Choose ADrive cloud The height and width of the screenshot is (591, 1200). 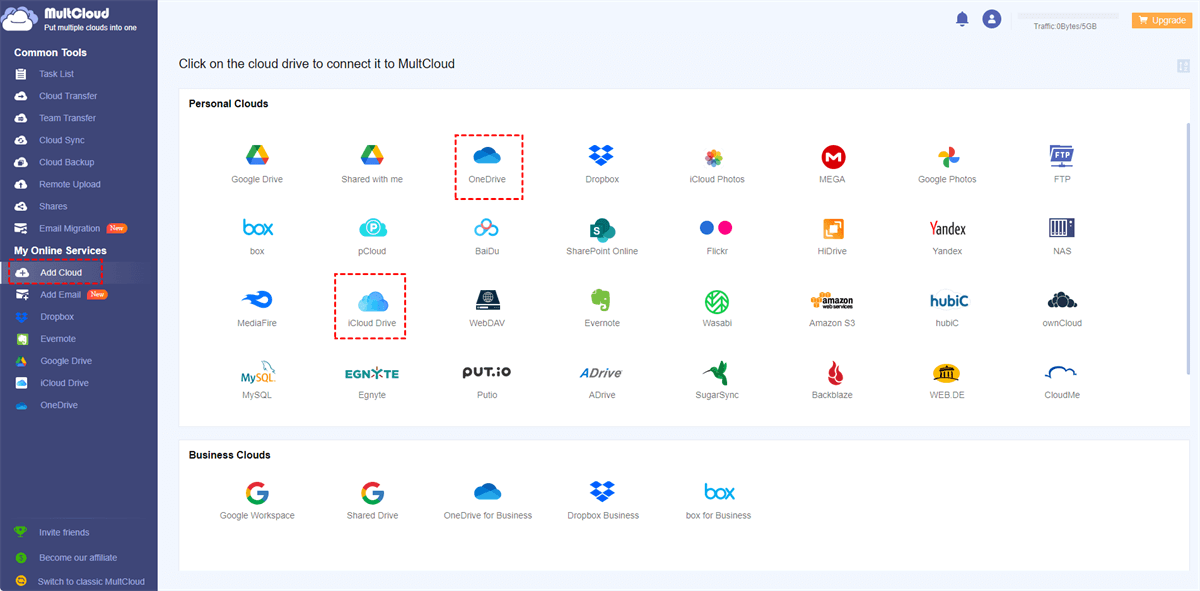602,381
